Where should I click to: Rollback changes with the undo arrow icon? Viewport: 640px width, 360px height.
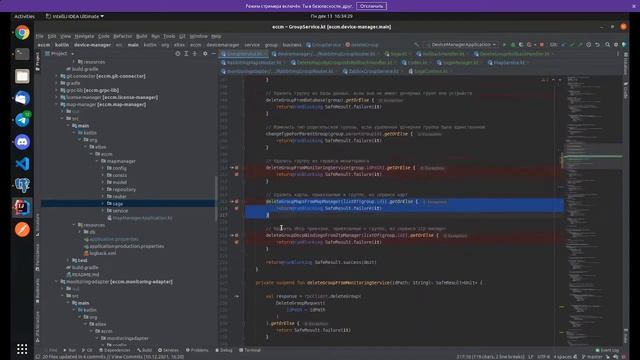(598, 44)
